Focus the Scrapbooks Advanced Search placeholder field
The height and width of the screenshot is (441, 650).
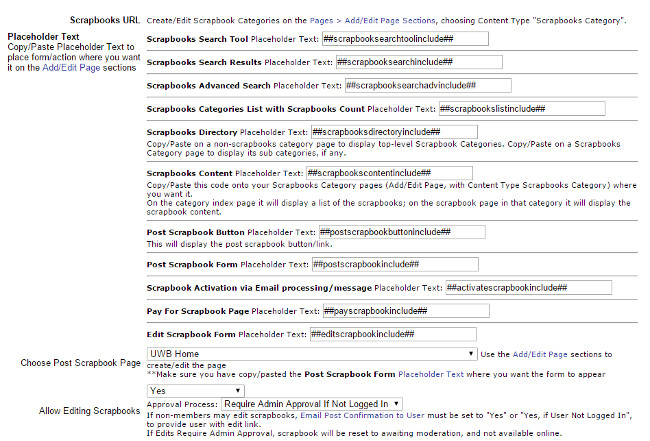(413, 86)
